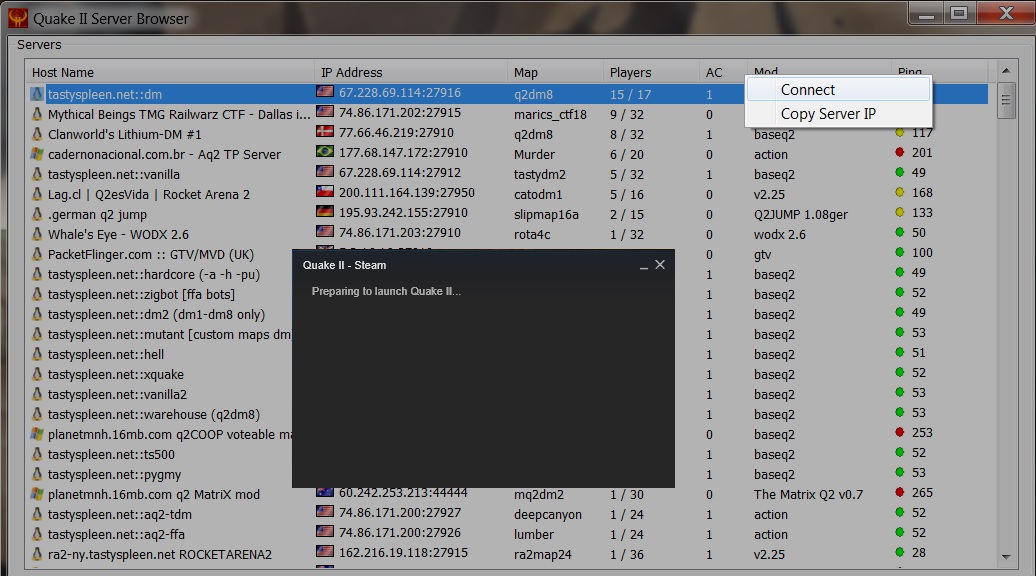Sort by Map column header
The height and width of the screenshot is (576, 1036).
pos(554,72)
